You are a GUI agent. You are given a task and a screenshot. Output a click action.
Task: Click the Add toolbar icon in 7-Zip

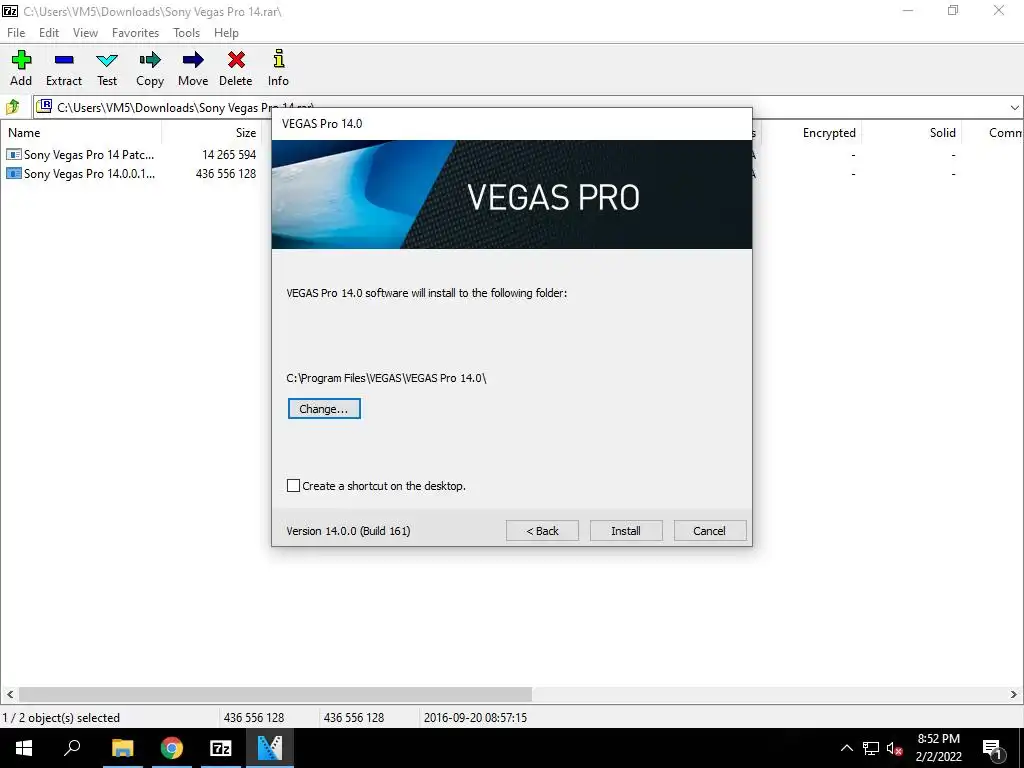(21, 68)
